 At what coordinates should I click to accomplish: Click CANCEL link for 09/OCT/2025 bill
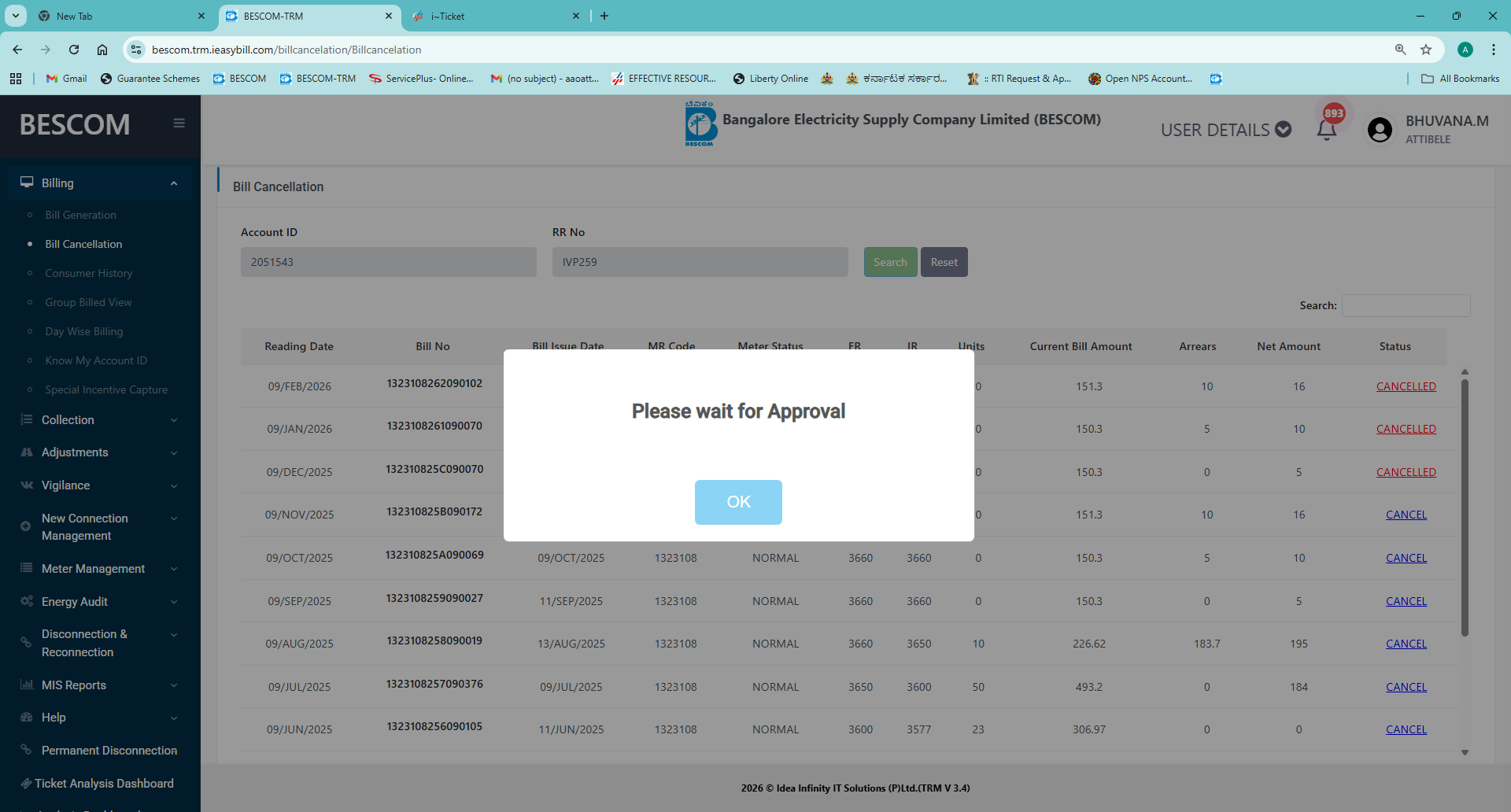point(1406,558)
